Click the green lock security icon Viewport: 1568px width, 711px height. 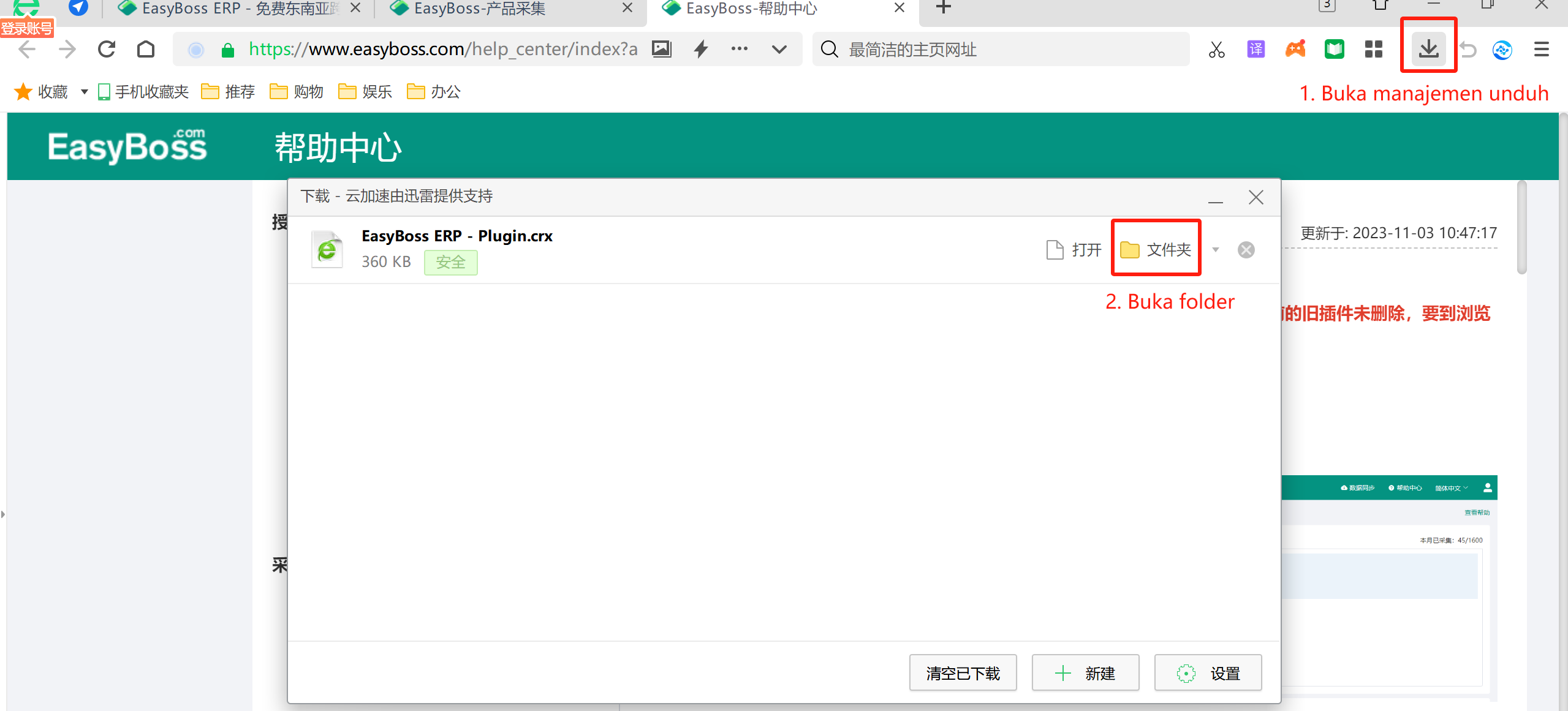point(228,50)
